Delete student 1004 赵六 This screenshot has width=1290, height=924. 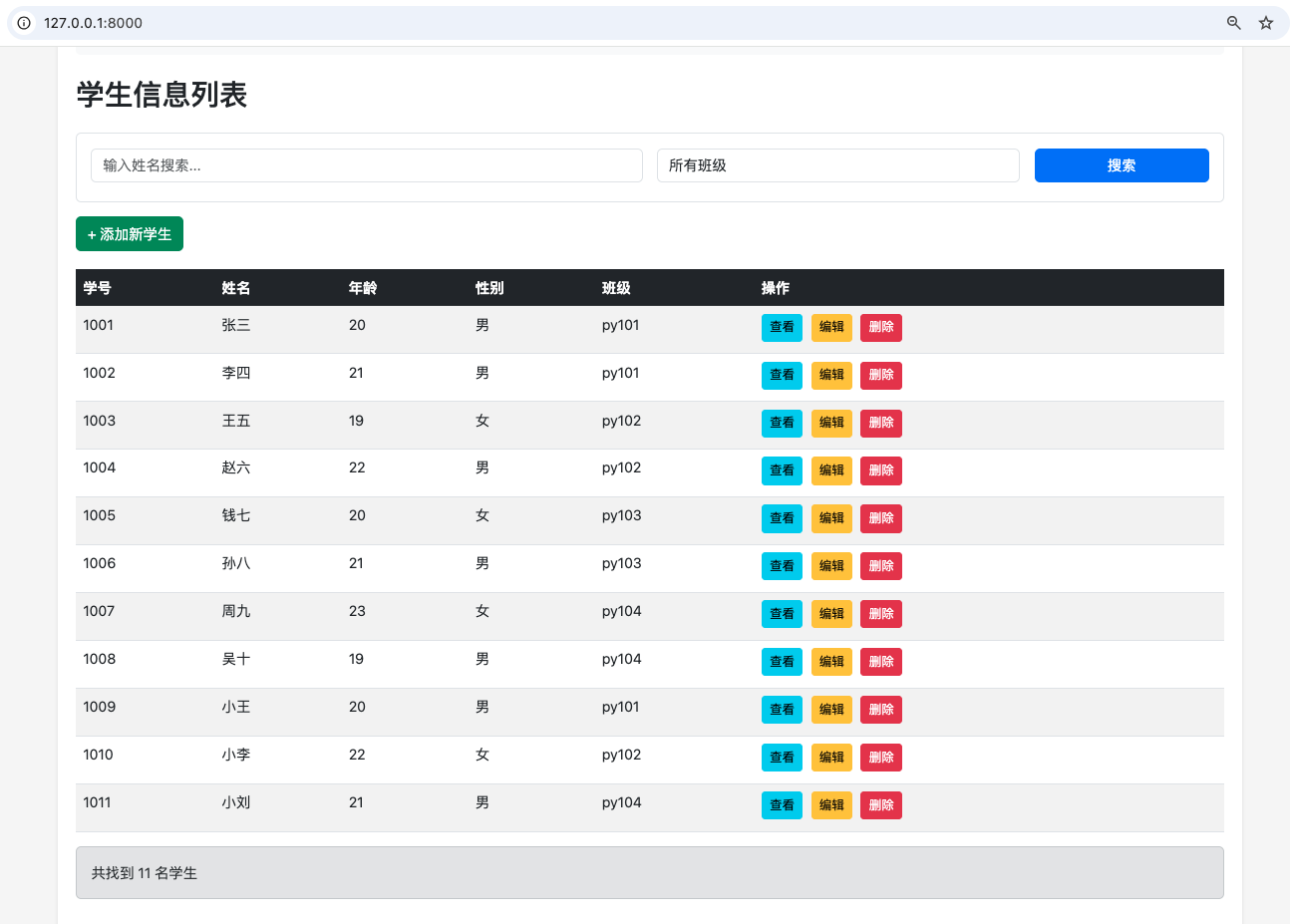click(881, 470)
